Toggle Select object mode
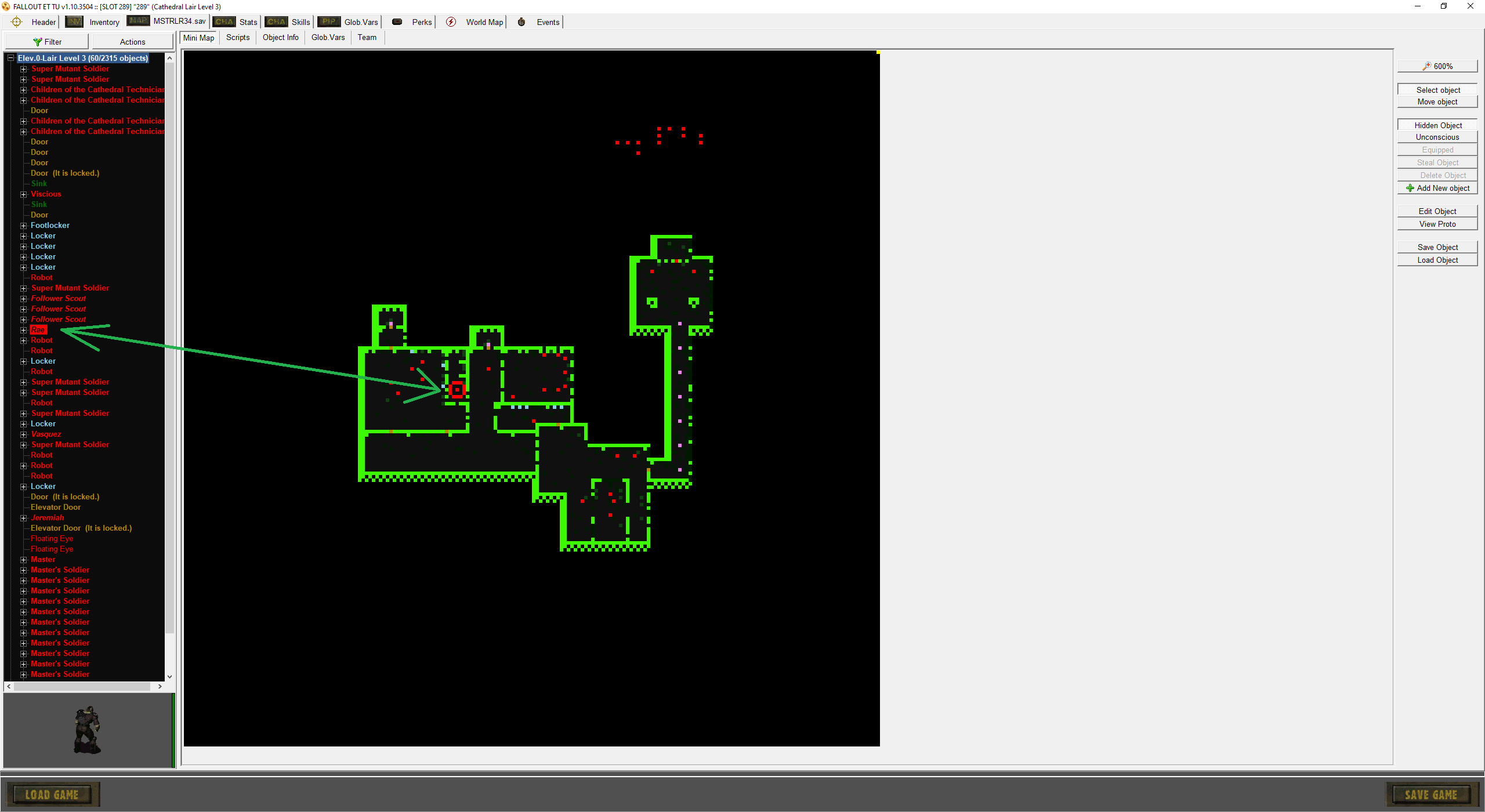The image size is (1485, 812). pos(1437,90)
